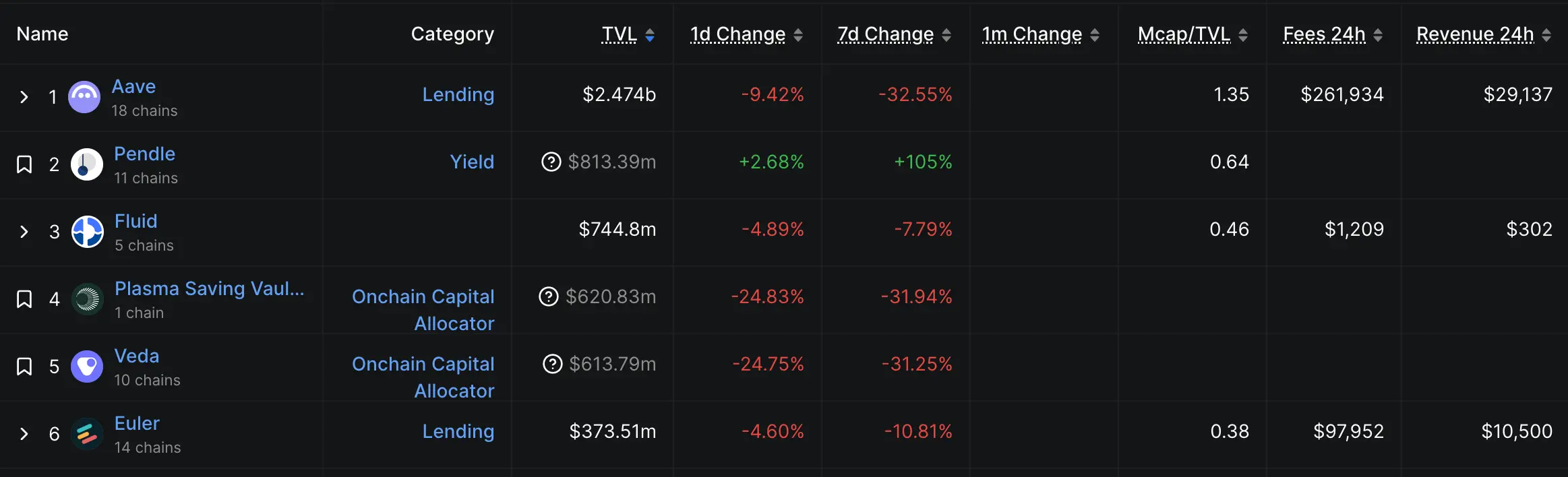Expand the Fluid row chevron
Screen dimensions: 1568x477
point(24,232)
